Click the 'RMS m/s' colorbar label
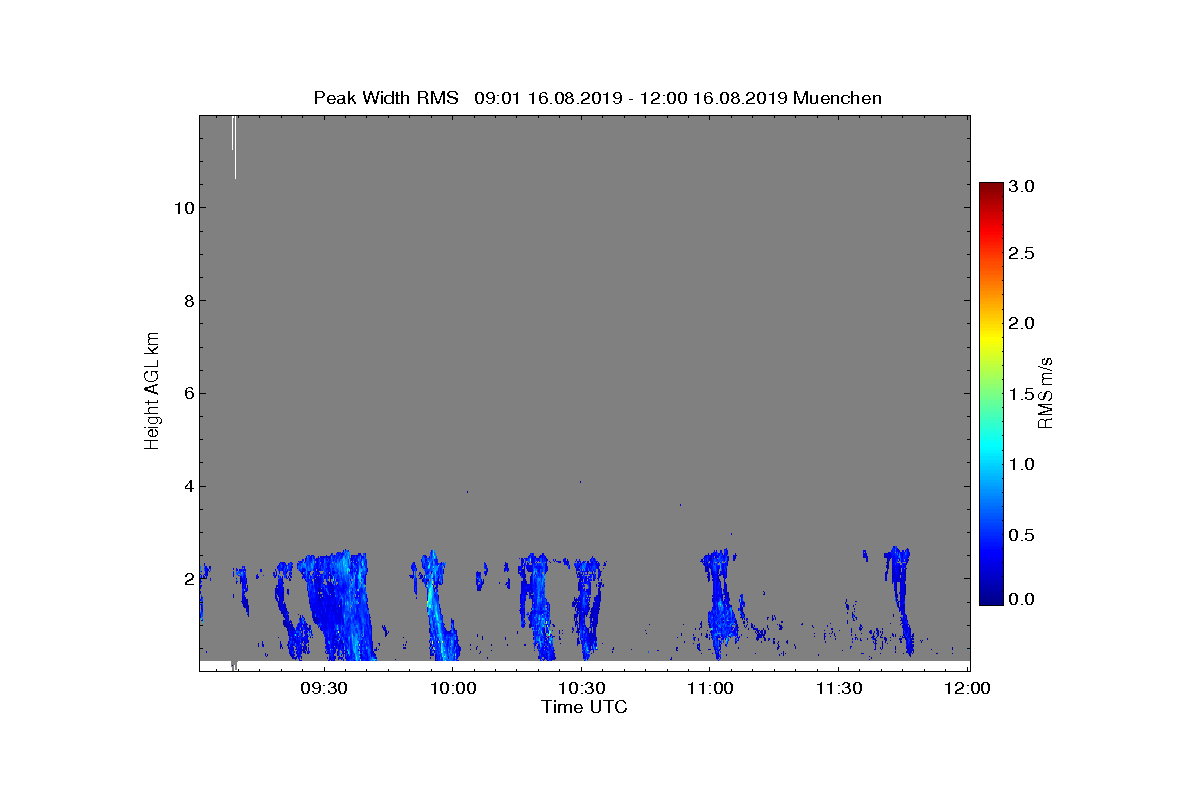This screenshot has width=1200, height=800. [1046, 392]
